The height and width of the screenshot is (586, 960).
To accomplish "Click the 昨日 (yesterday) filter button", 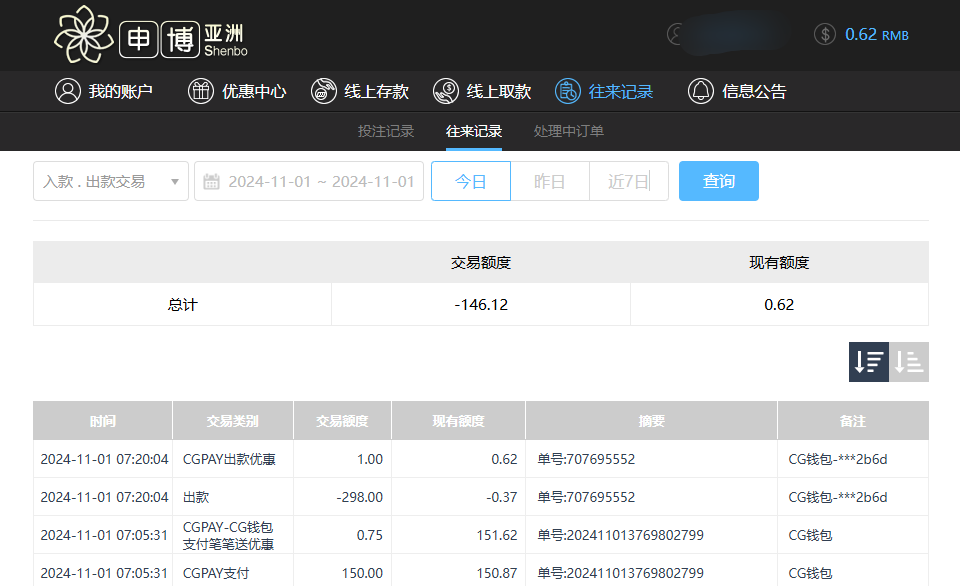I will coord(549,181).
